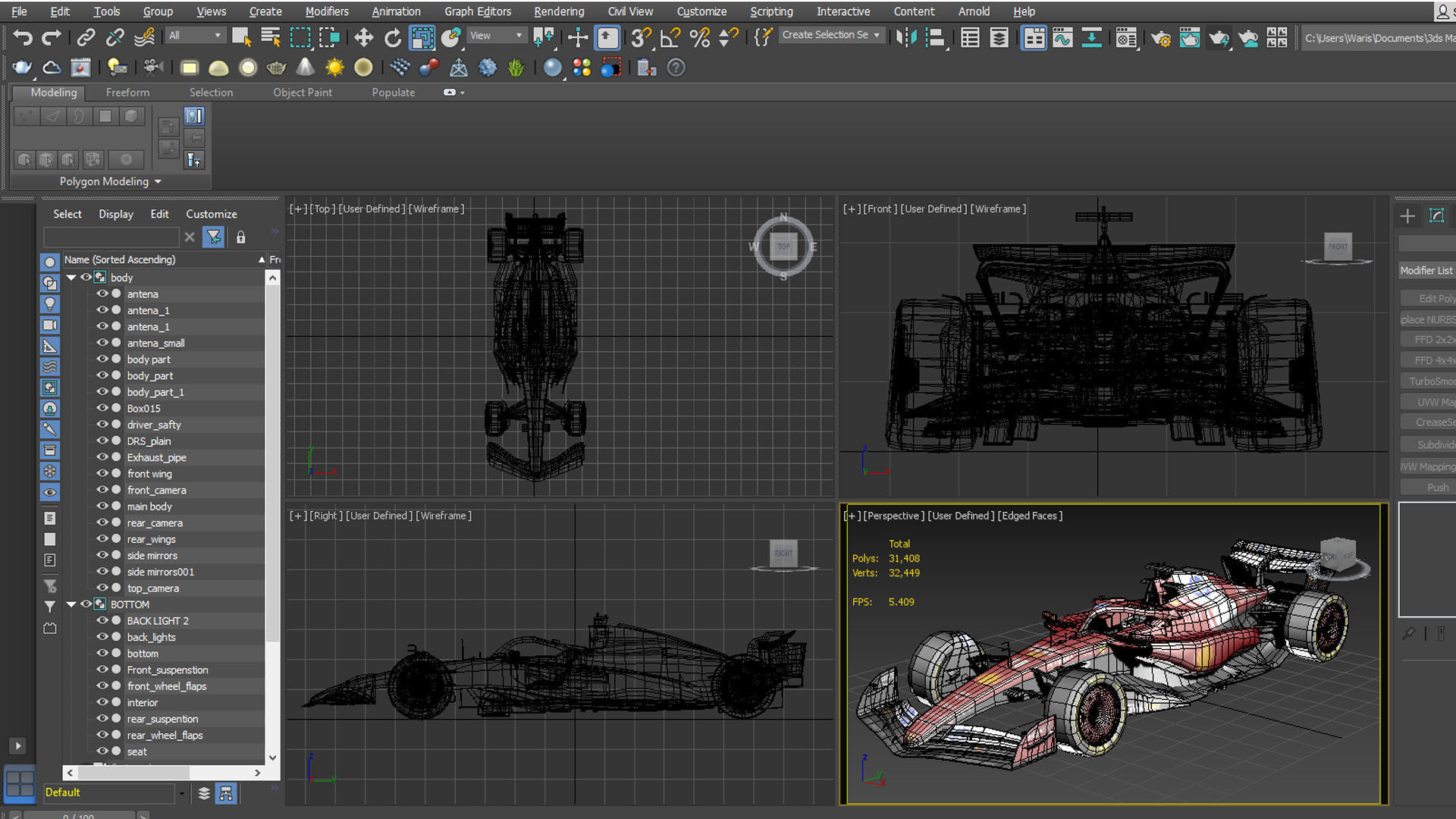Click the Wireframe label in Top viewport
This screenshot has height=819, width=1456.
pyautogui.click(x=436, y=209)
